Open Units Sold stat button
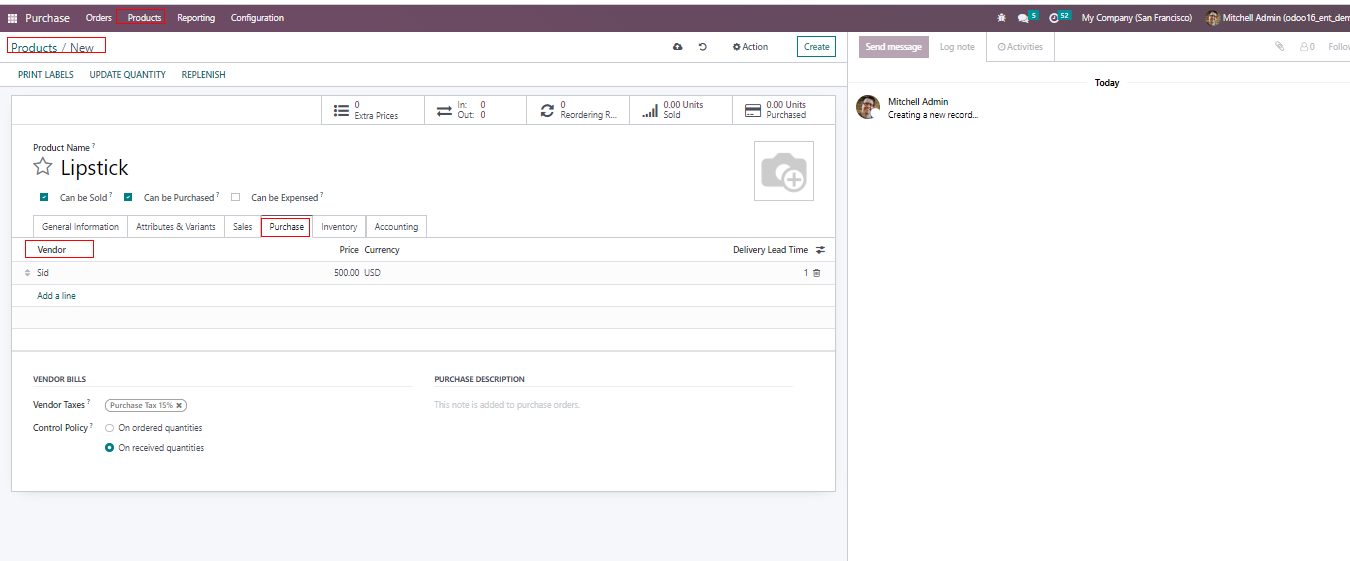Image resolution: width=1350 pixels, height=561 pixels. point(681,110)
